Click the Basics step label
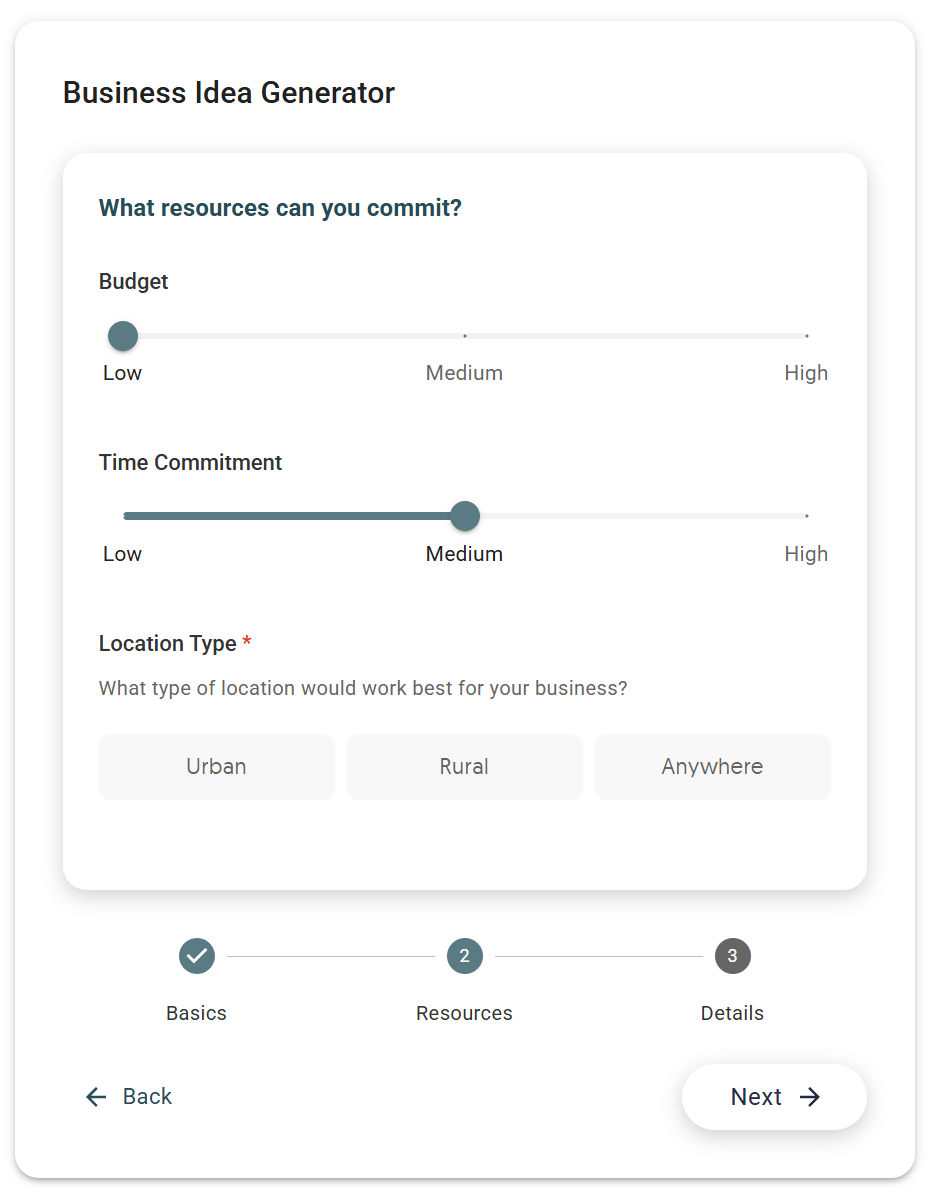 (x=197, y=1013)
